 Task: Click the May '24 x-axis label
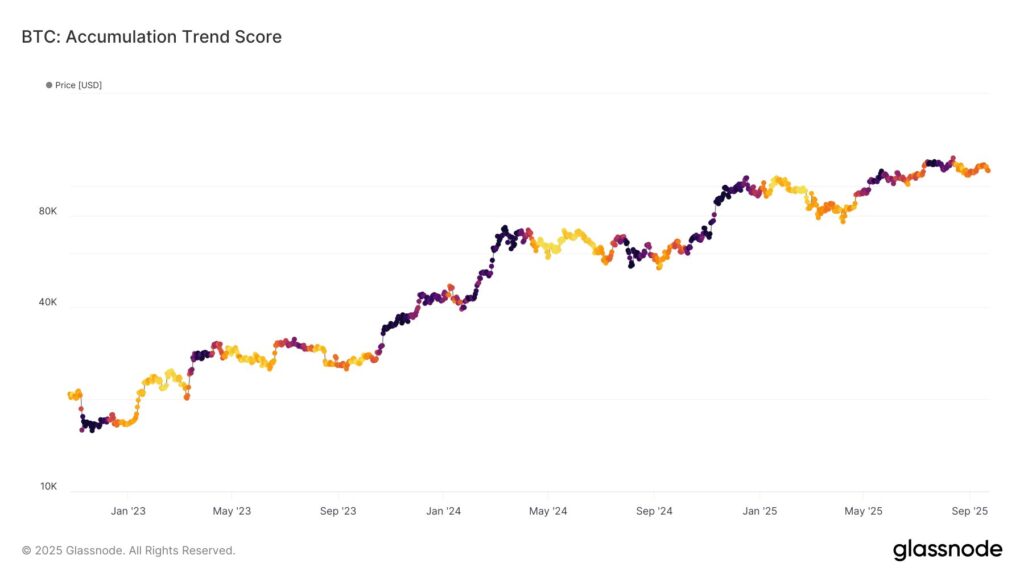coord(547,511)
